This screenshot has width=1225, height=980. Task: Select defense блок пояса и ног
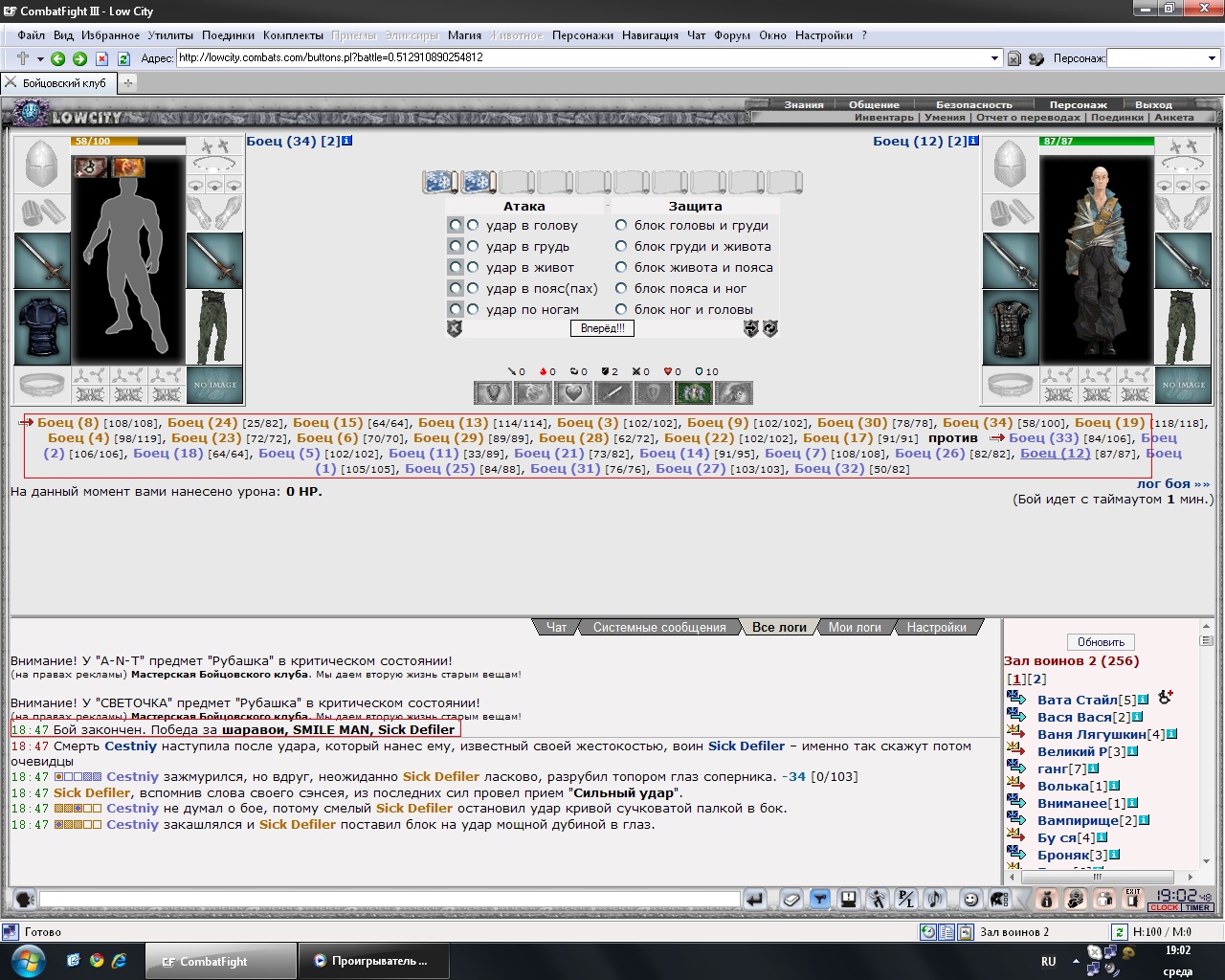click(621, 288)
